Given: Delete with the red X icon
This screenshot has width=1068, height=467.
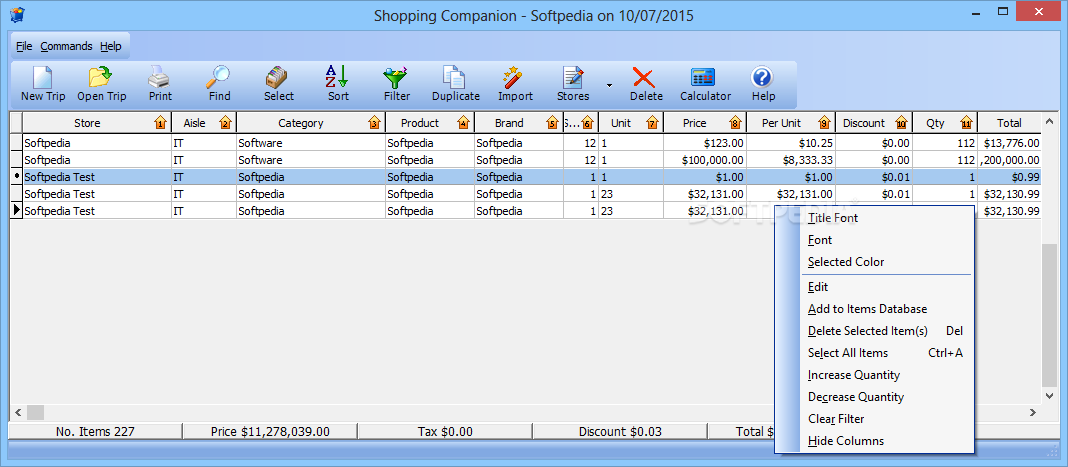Looking at the screenshot, I should point(646,84).
